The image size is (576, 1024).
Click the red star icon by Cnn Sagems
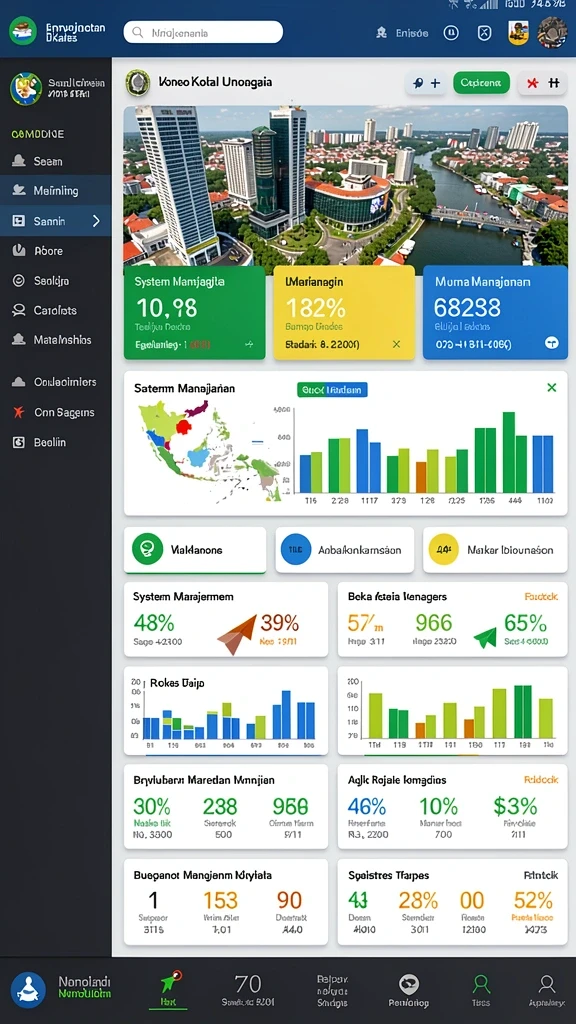coord(19,412)
